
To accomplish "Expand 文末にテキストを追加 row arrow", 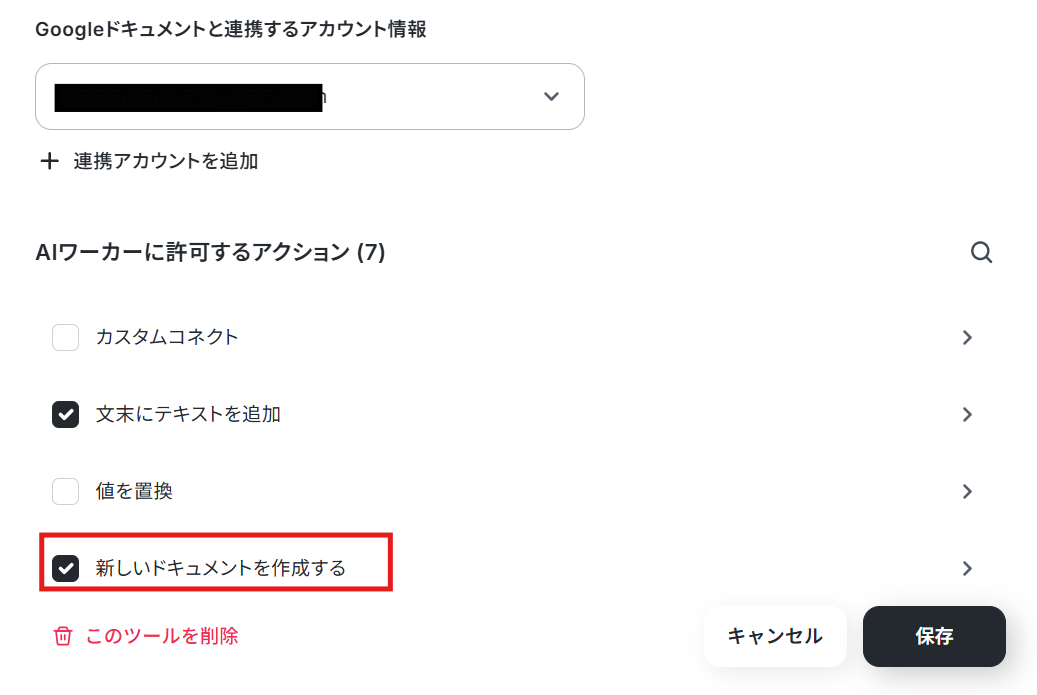I will [968, 415].
